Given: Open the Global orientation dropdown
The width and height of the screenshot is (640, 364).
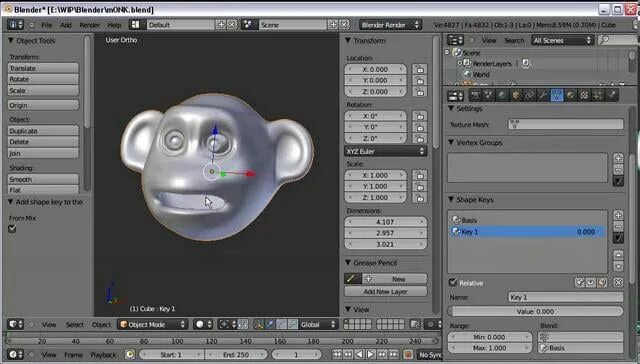Looking at the screenshot, I should coord(318,324).
